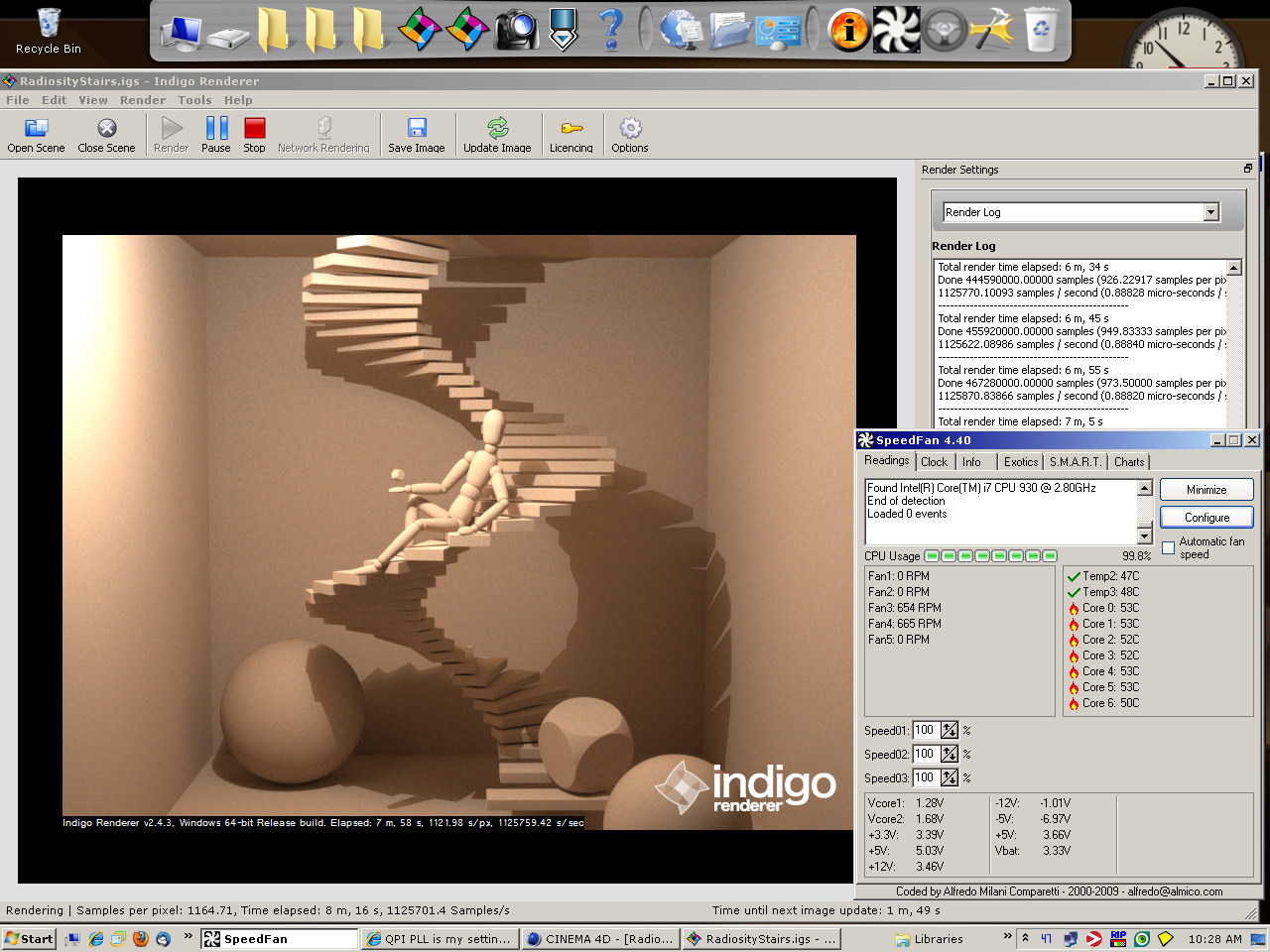Expand the Libraries toolbar overflow chevron
The width and height of the screenshot is (1270, 952).
pos(1007,935)
